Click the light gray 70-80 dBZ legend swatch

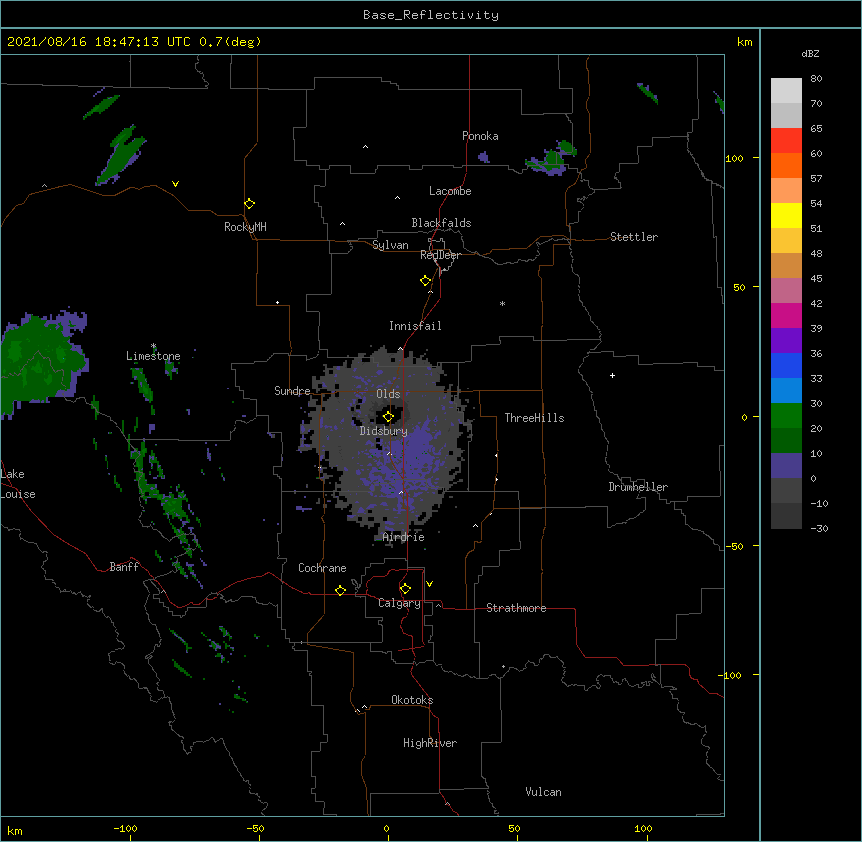(786, 91)
